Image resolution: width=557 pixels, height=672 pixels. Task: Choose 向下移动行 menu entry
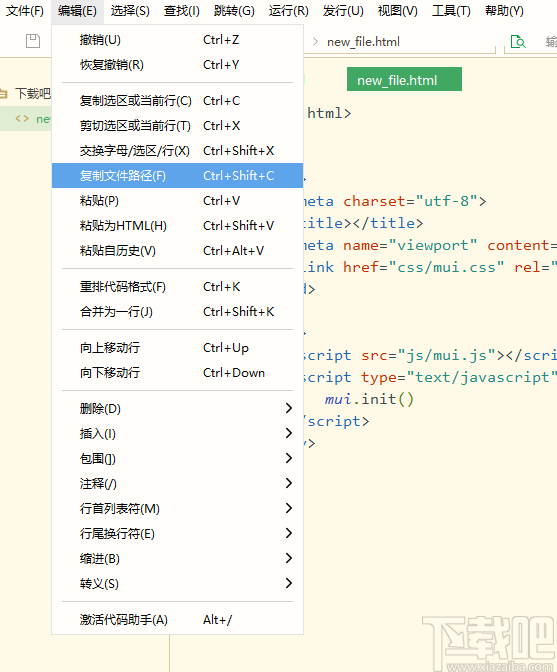177,372
